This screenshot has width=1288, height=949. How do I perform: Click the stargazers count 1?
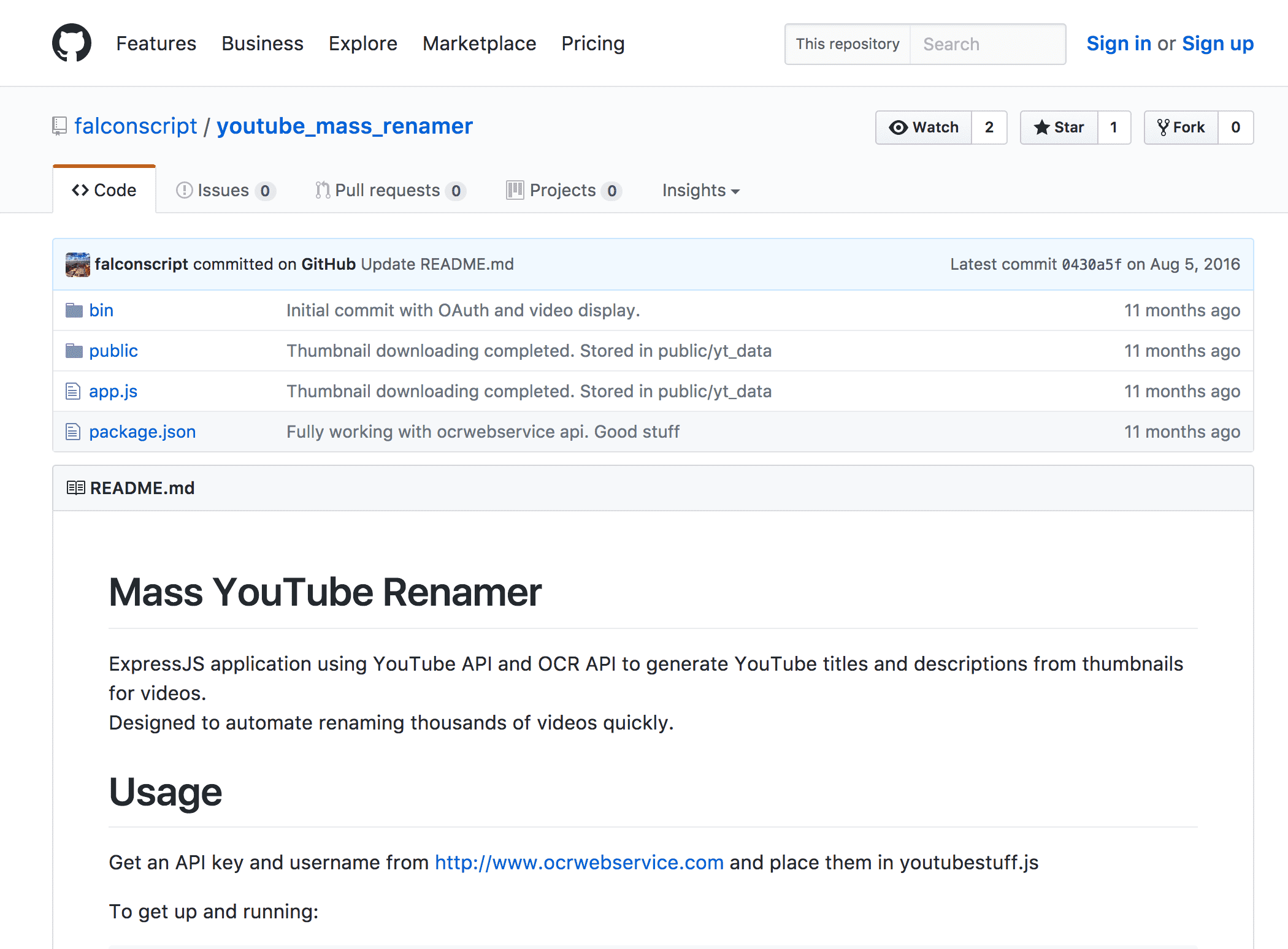1114,128
